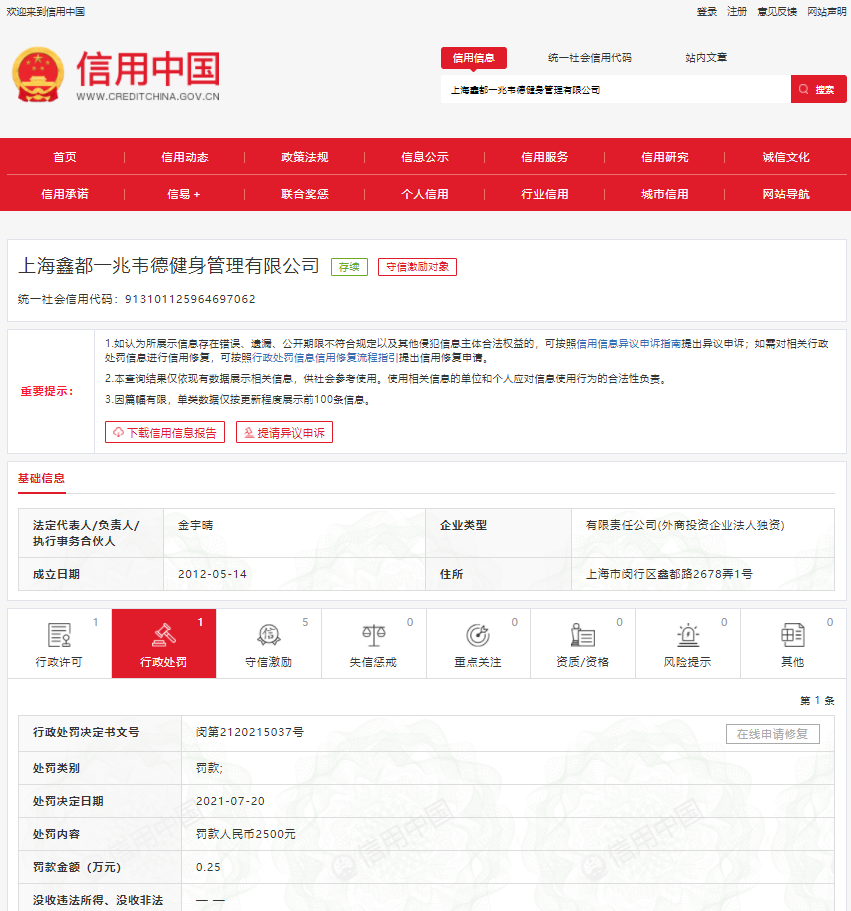Click the pencil icon on 提请异议申诉
The image size is (851, 911).
pyautogui.click(x=249, y=432)
